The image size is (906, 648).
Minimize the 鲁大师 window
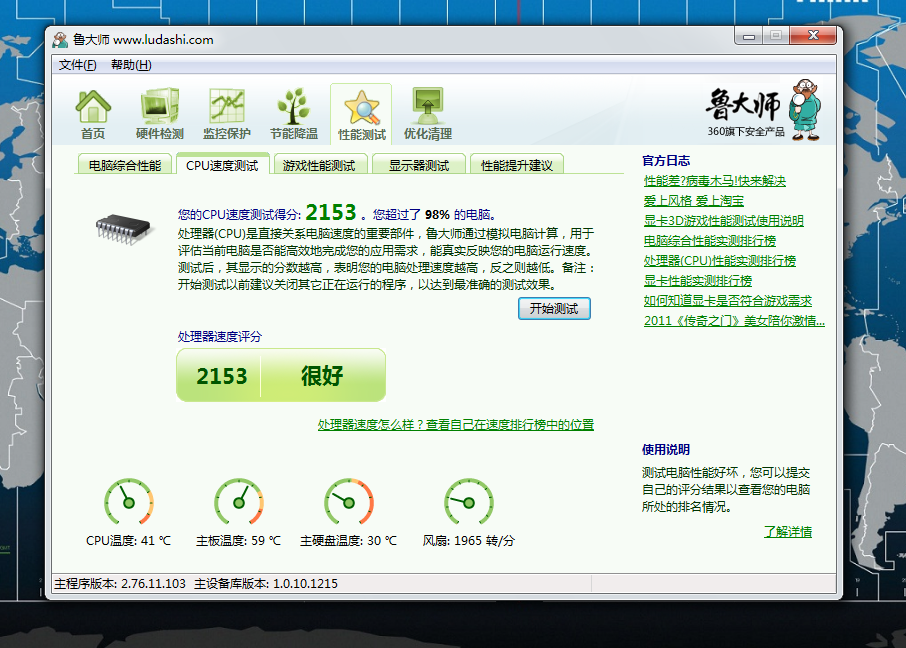pyautogui.click(x=749, y=36)
